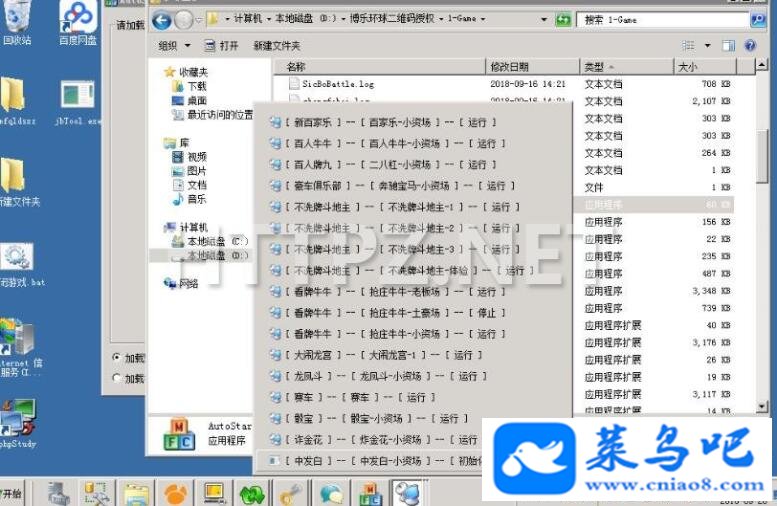The height and width of the screenshot is (506, 777).
Task: Launch the Baidu Netdisk desktop icon
Action: (x=78, y=22)
